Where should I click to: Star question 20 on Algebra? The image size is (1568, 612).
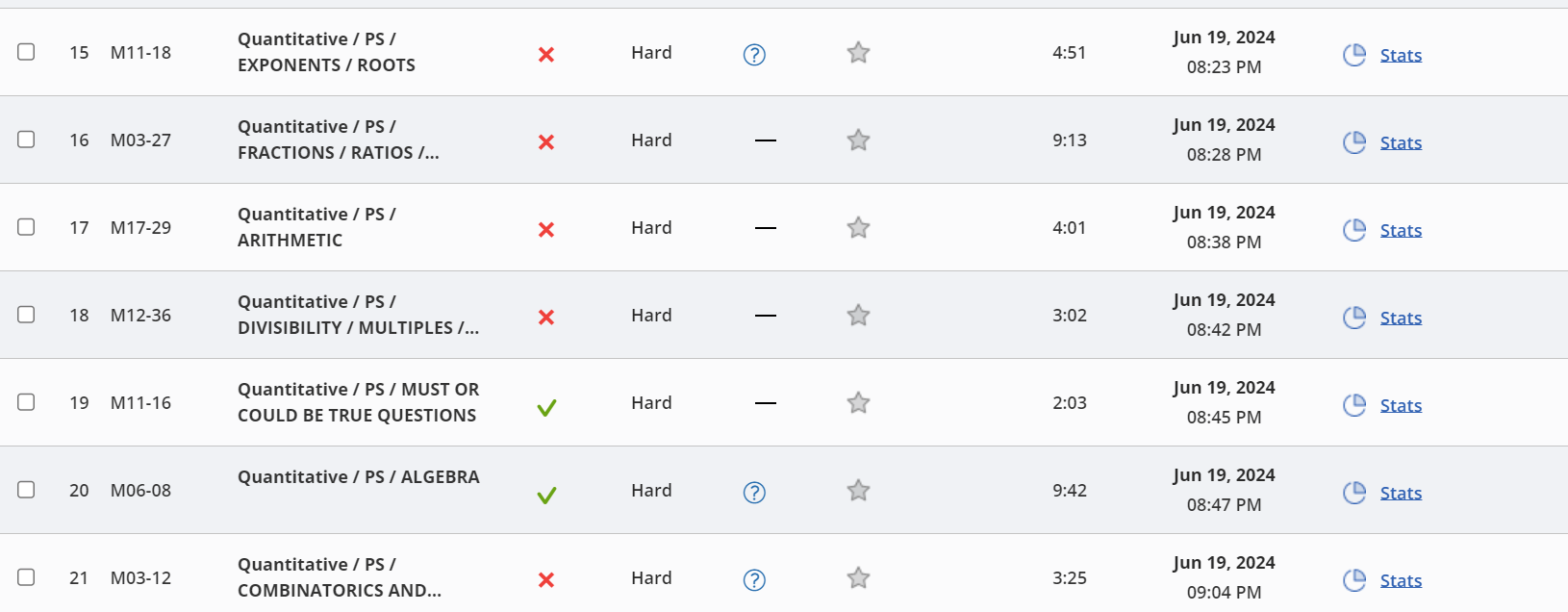(858, 491)
